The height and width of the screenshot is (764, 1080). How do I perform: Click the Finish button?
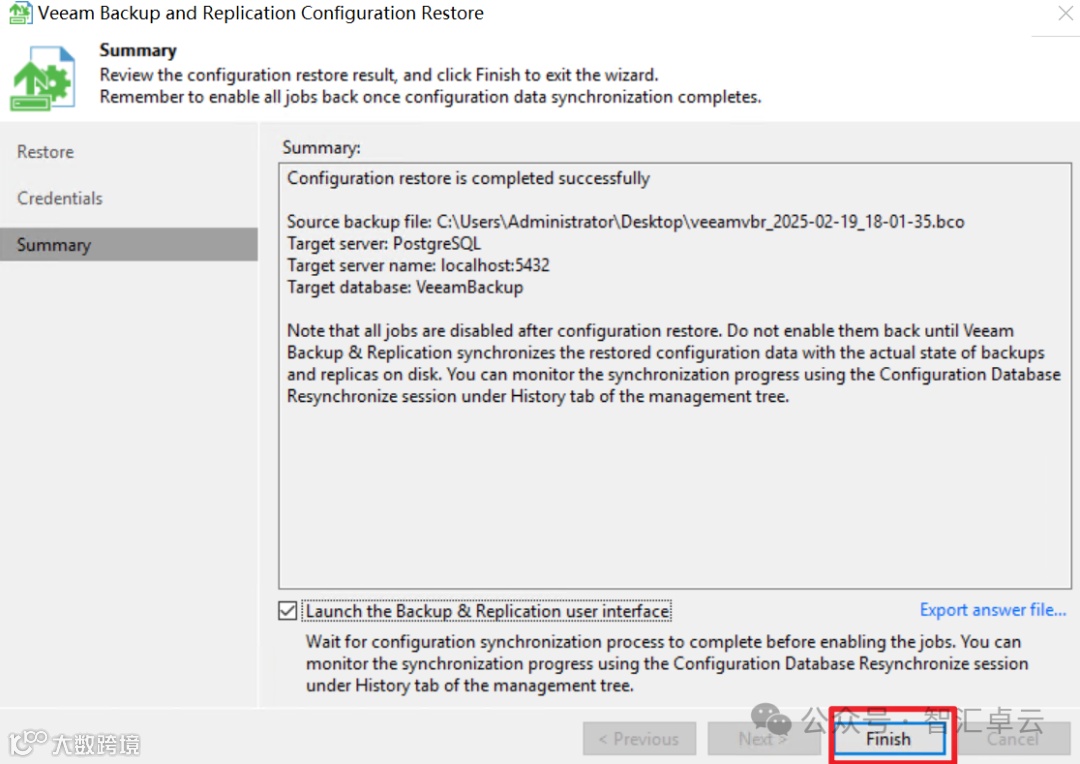point(889,739)
